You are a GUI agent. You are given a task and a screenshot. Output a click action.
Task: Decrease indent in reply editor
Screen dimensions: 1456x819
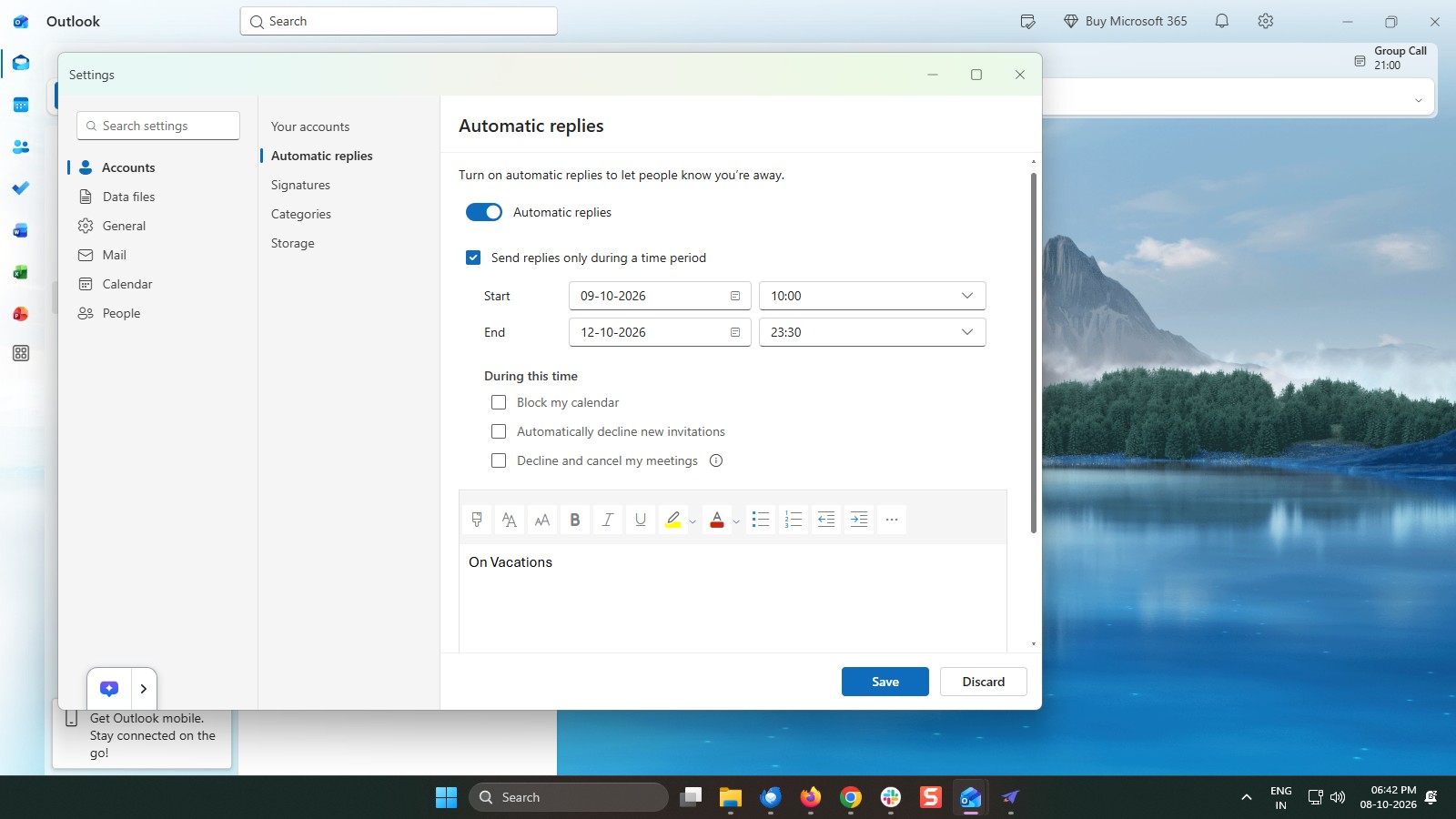(x=826, y=520)
